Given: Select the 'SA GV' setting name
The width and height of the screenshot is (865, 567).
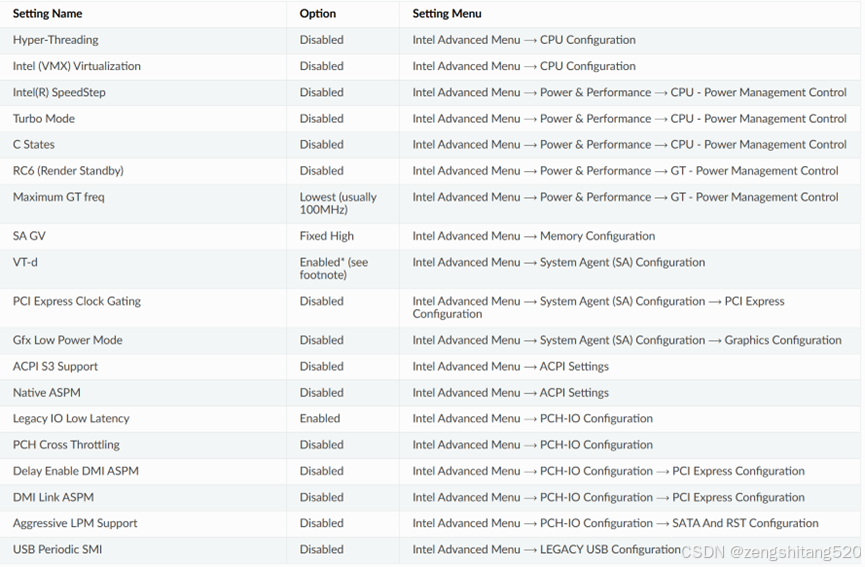Looking at the screenshot, I should [29, 236].
